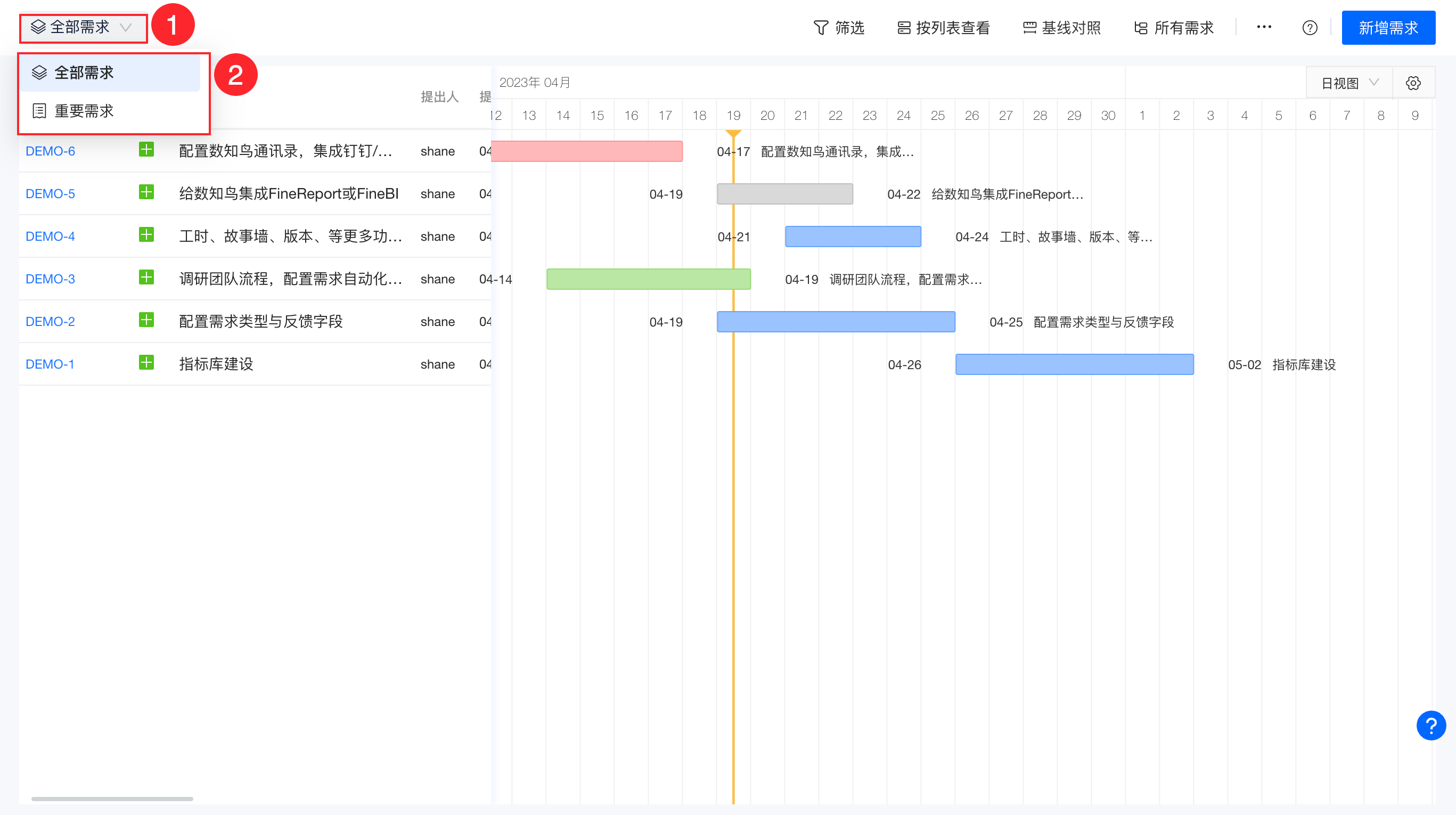The height and width of the screenshot is (815, 1456).
Task: Click the circled question mark help icon
Action: pyautogui.click(x=1310, y=28)
